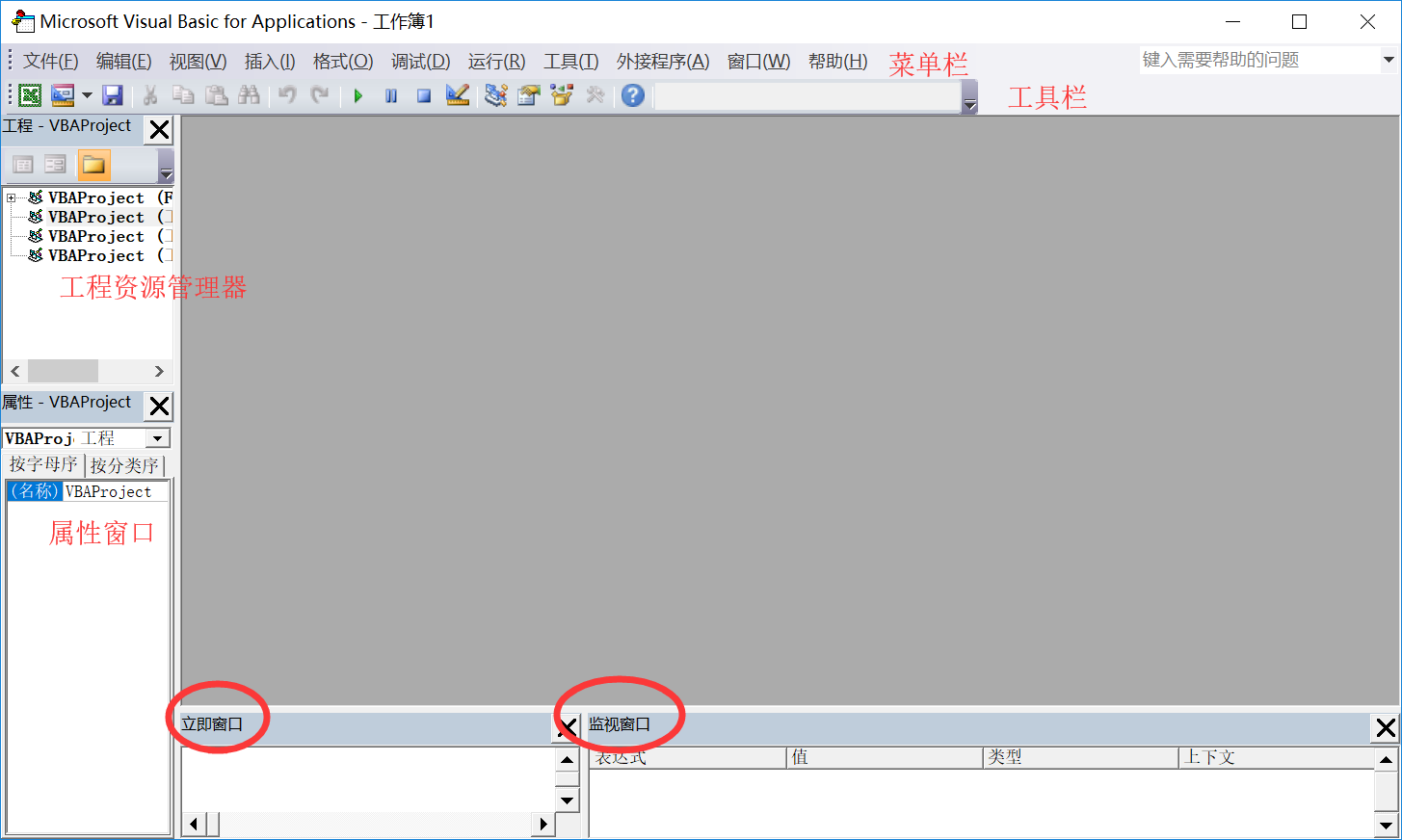Click the Break pause icon
This screenshot has height=840, width=1402.
pyautogui.click(x=391, y=96)
